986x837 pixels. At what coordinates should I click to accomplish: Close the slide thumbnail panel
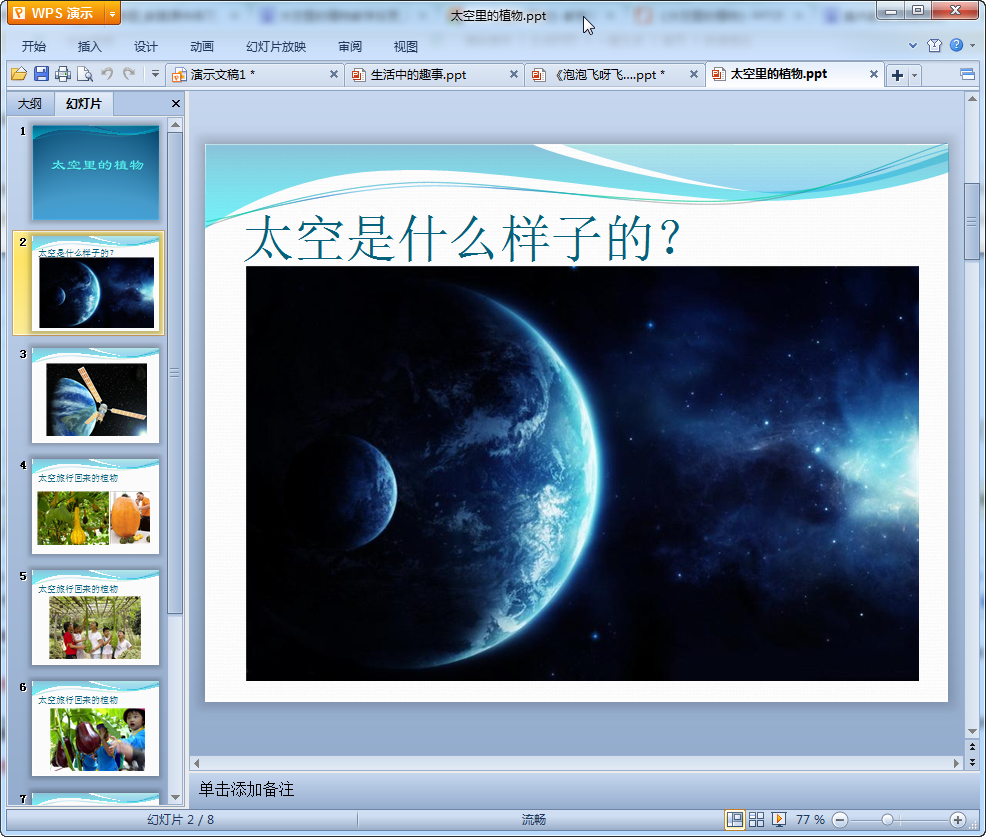click(x=176, y=104)
